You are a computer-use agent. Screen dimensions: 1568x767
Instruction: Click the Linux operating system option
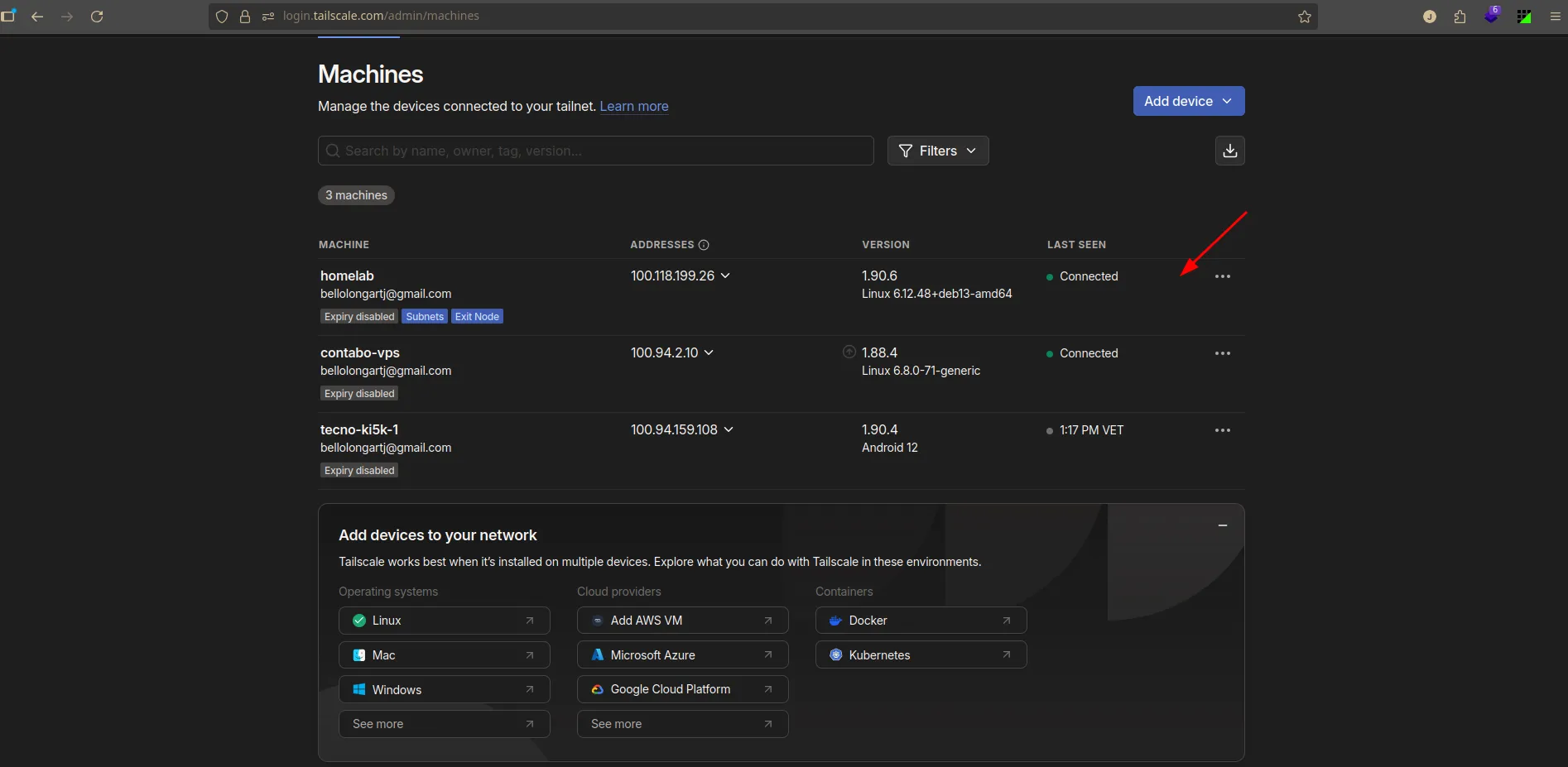[x=444, y=621]
